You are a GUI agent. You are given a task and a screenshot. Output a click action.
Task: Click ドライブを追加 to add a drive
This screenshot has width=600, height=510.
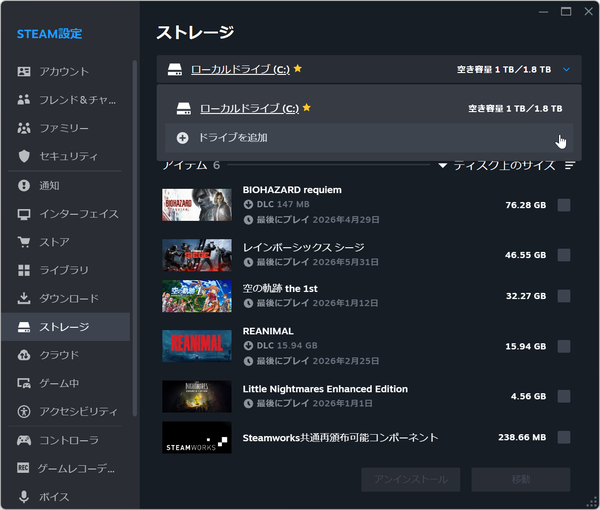(369, 138)
